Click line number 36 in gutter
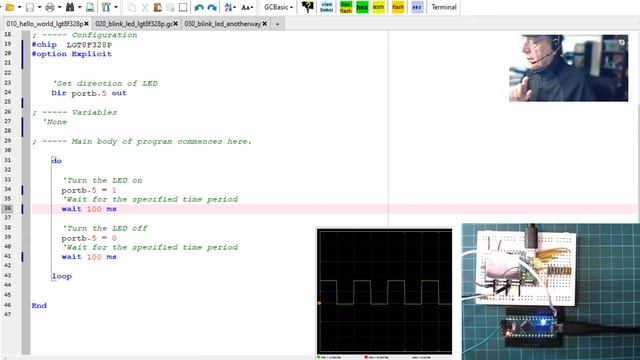The image size is (640, 360). 8,208
